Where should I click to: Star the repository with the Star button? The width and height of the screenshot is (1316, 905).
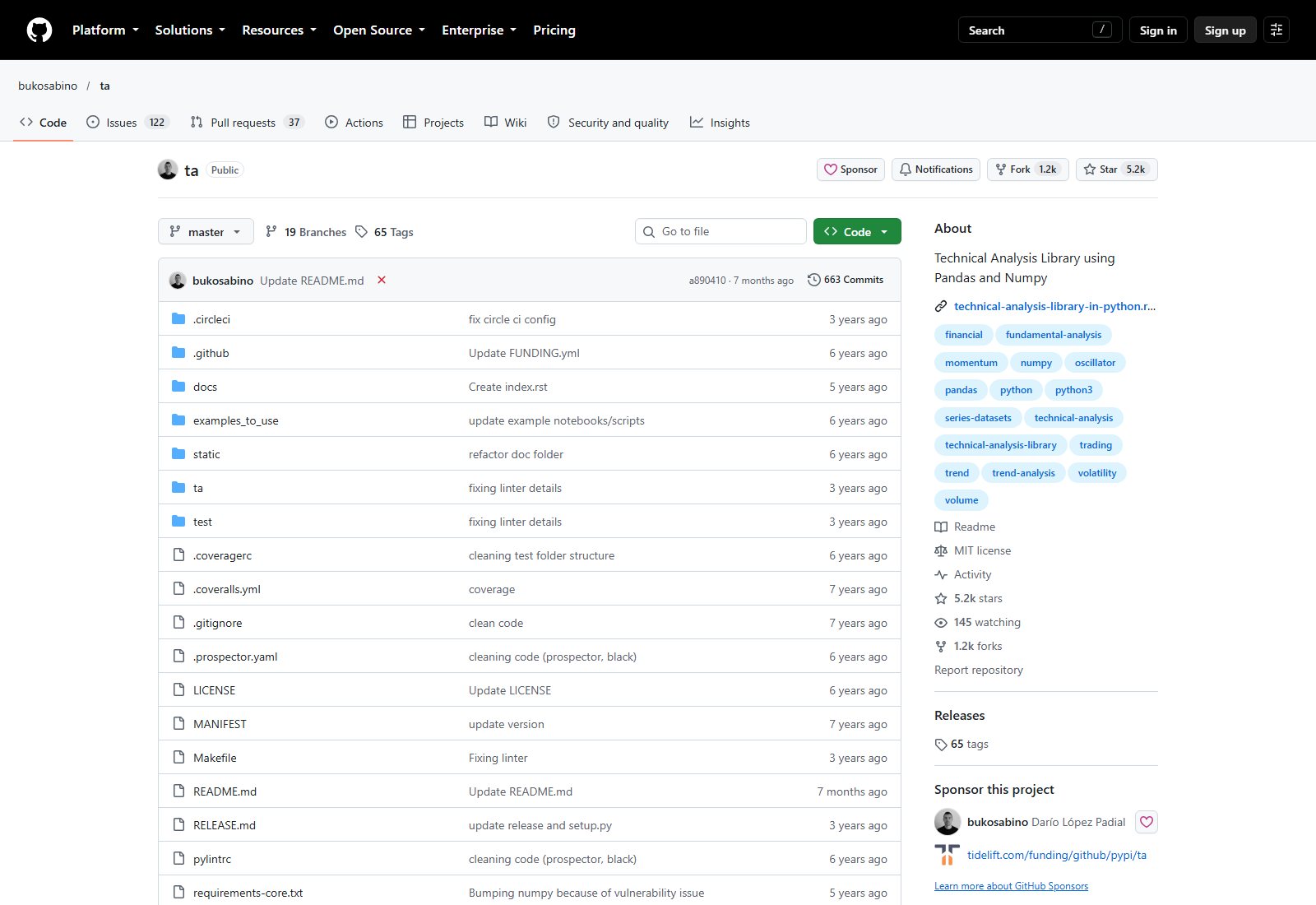click(x=1117, y=169)
